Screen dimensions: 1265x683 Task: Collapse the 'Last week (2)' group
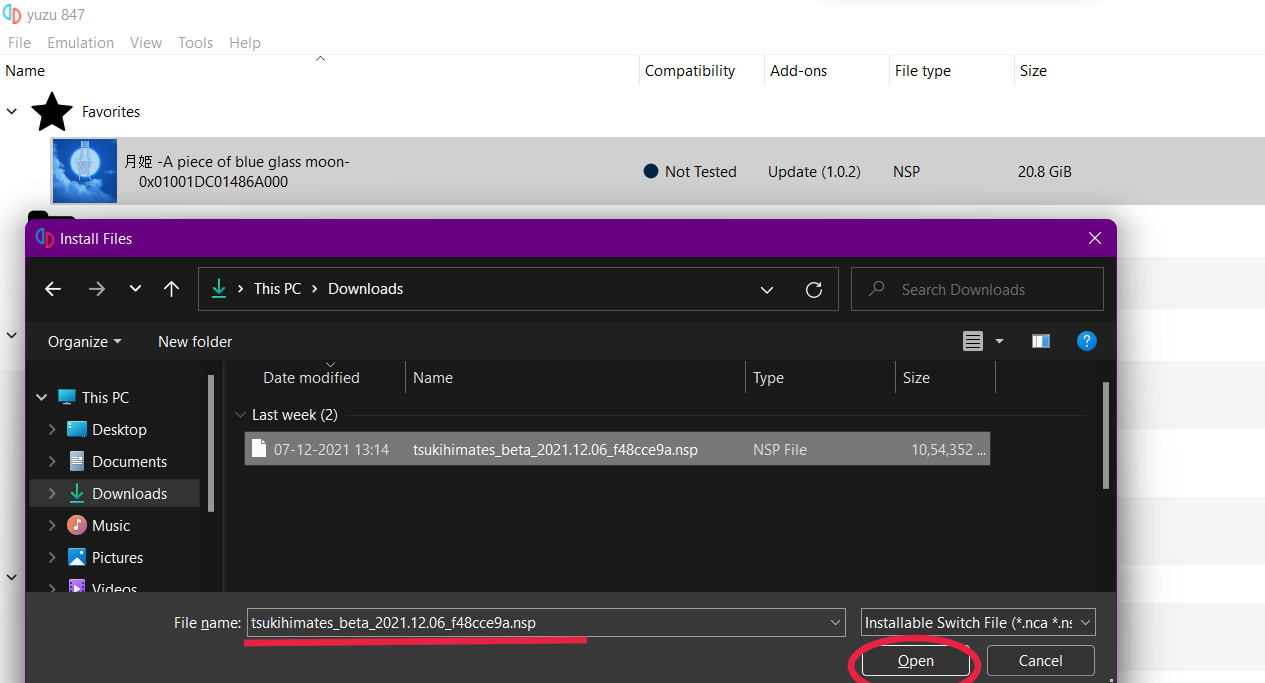240,415
